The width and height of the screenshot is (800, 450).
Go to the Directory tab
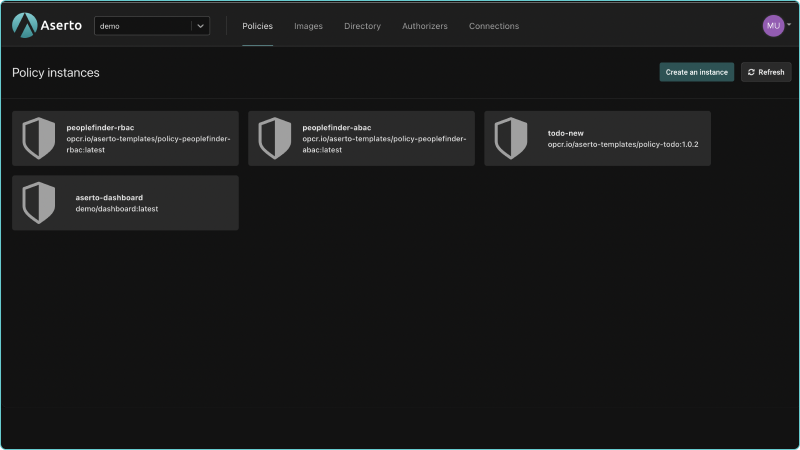point(362,26)
